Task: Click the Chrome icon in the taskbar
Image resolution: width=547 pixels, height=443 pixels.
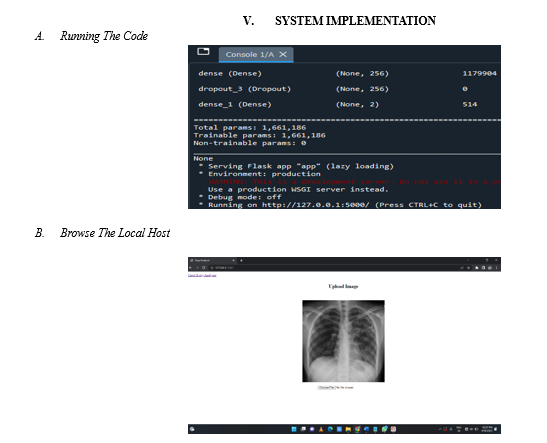Action: [x=357, y=429]
